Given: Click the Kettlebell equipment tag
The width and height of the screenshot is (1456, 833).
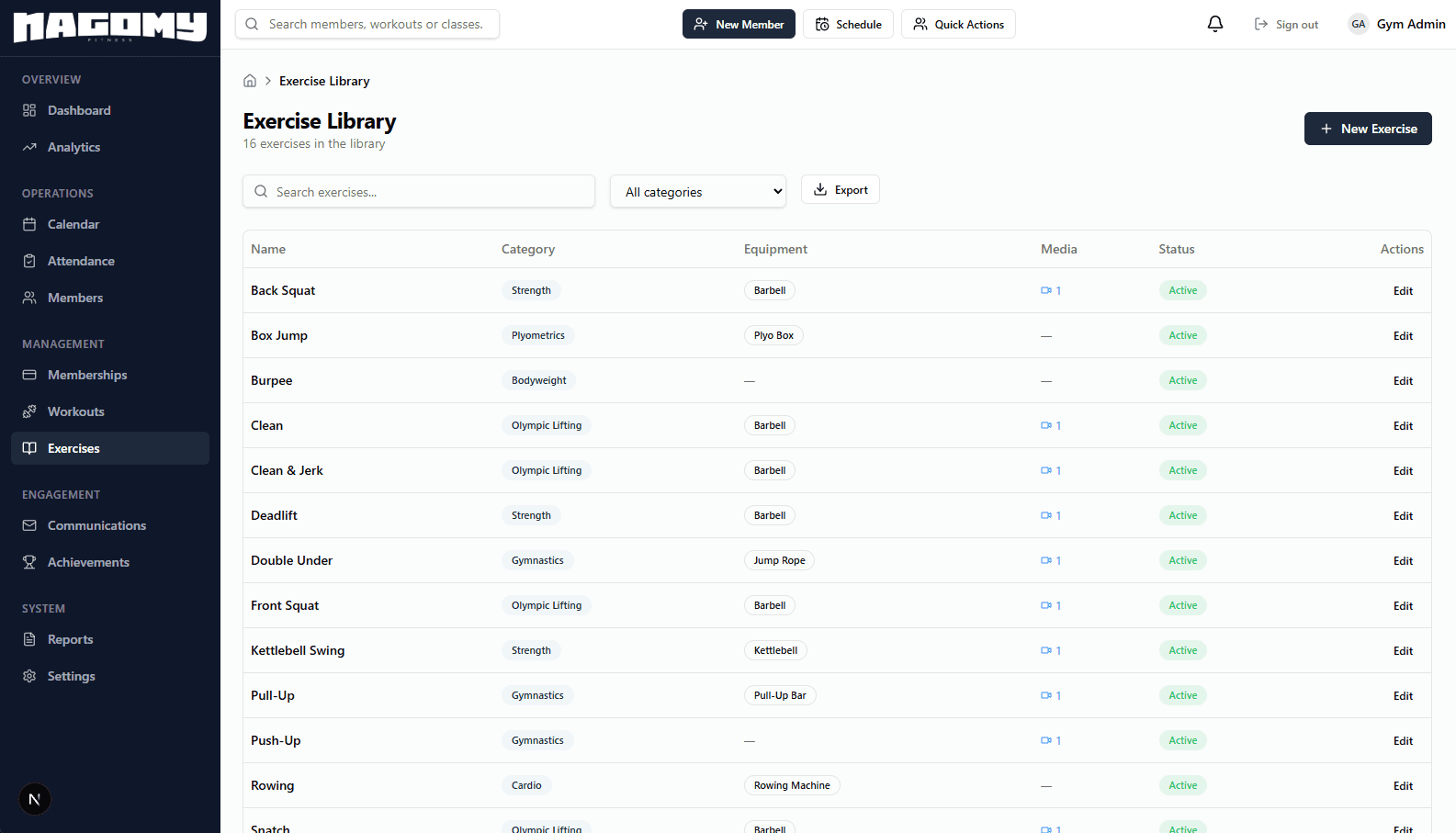Looking at the screenshot, I should coord(775,650).
